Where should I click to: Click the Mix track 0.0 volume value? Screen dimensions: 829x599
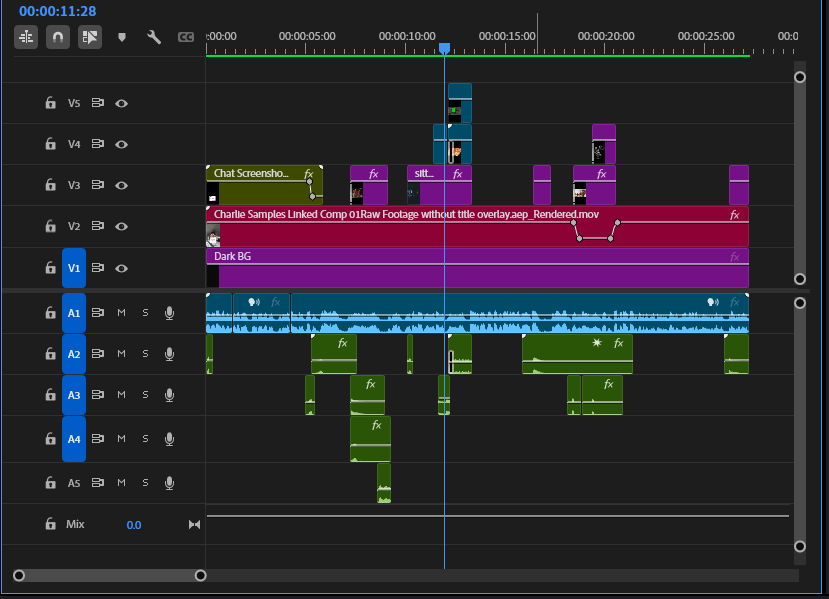134,525
